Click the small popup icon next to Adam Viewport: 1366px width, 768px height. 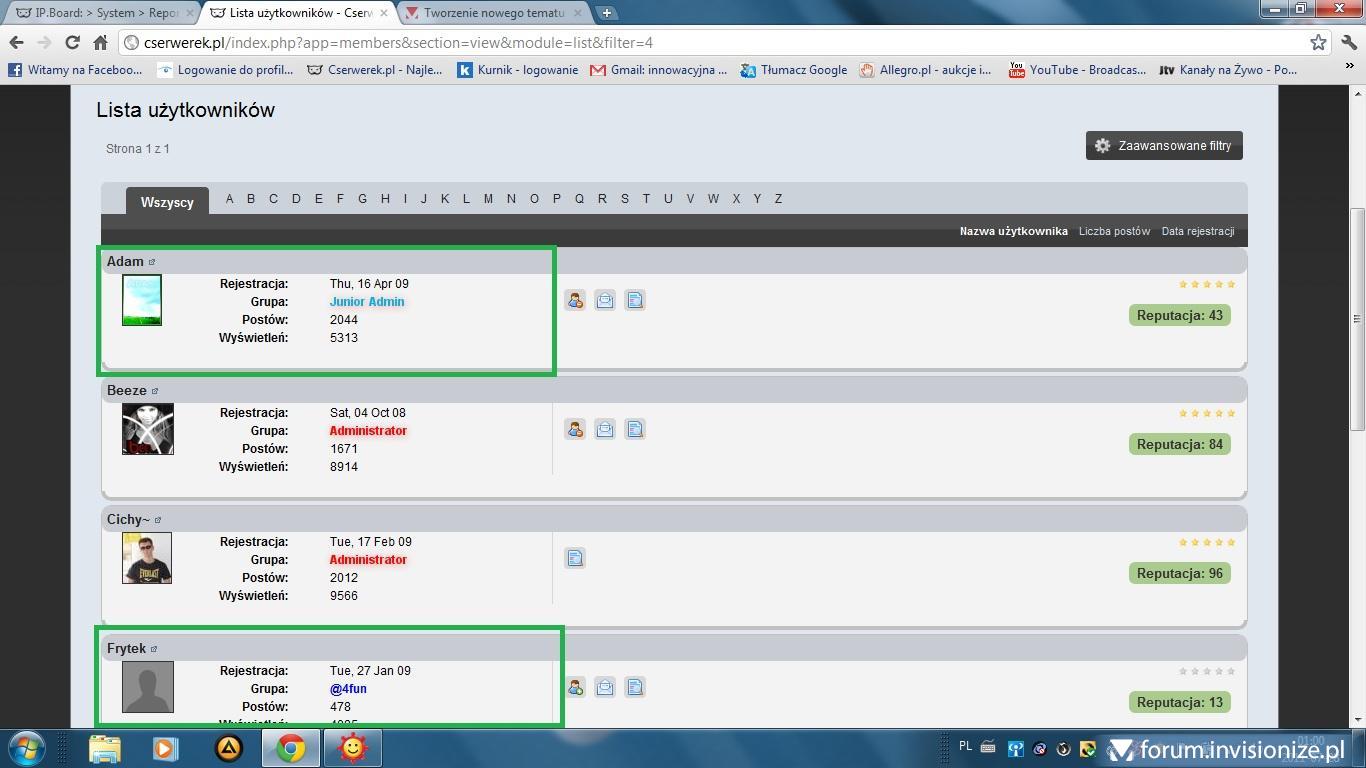point(152,262)
